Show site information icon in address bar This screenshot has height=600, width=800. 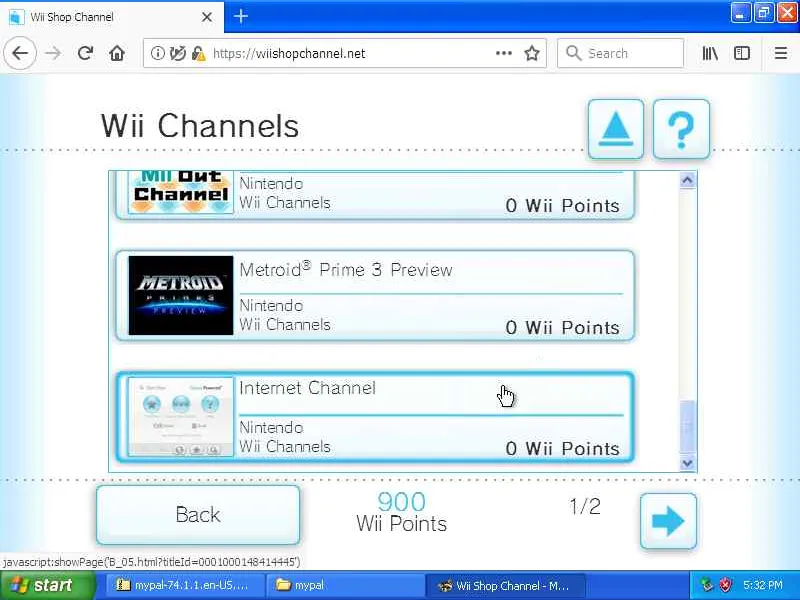157,53
